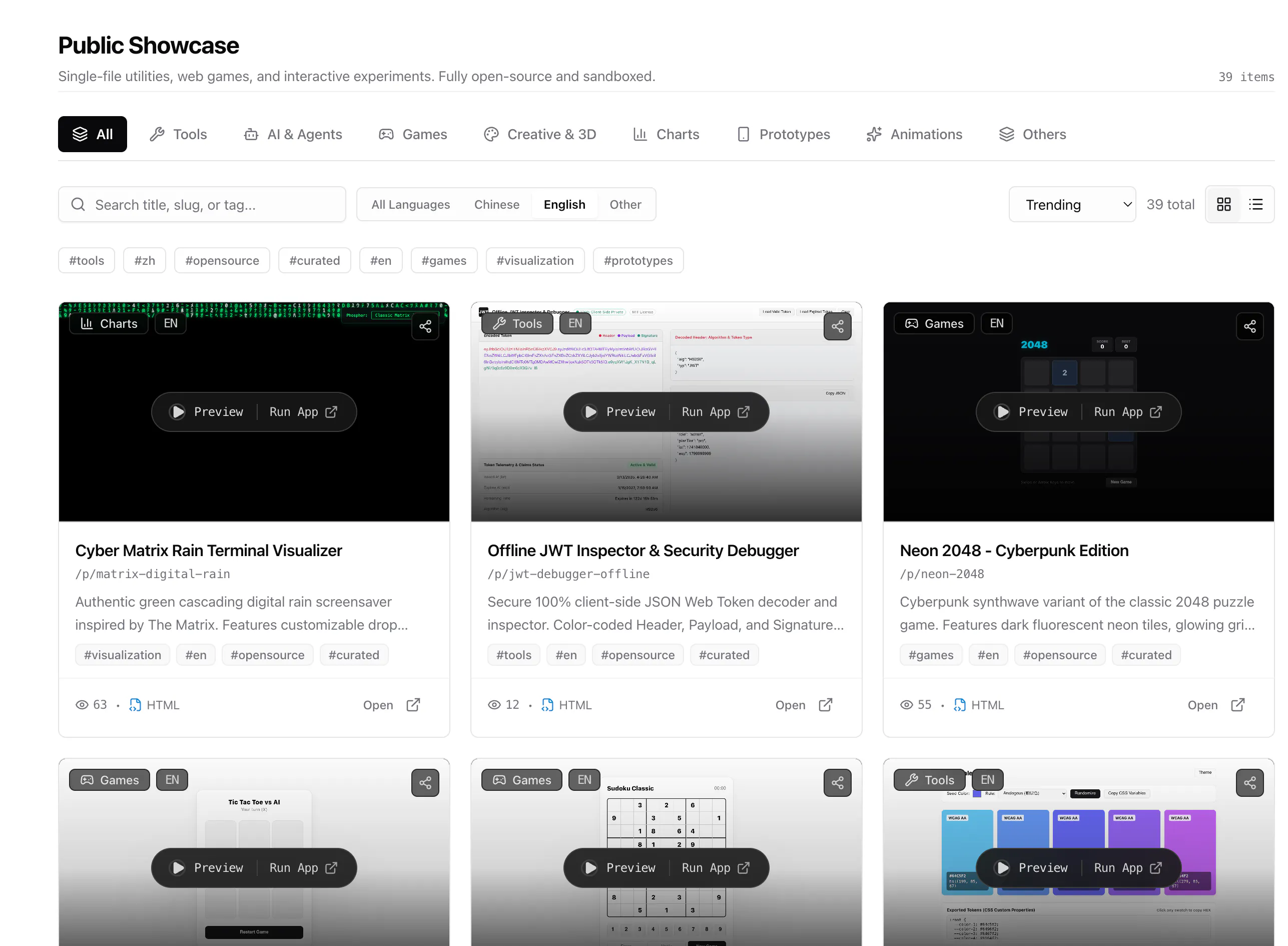Click the search magnifier icon
The height and width of the screenshot is (946, 1288).
point(78,204)
